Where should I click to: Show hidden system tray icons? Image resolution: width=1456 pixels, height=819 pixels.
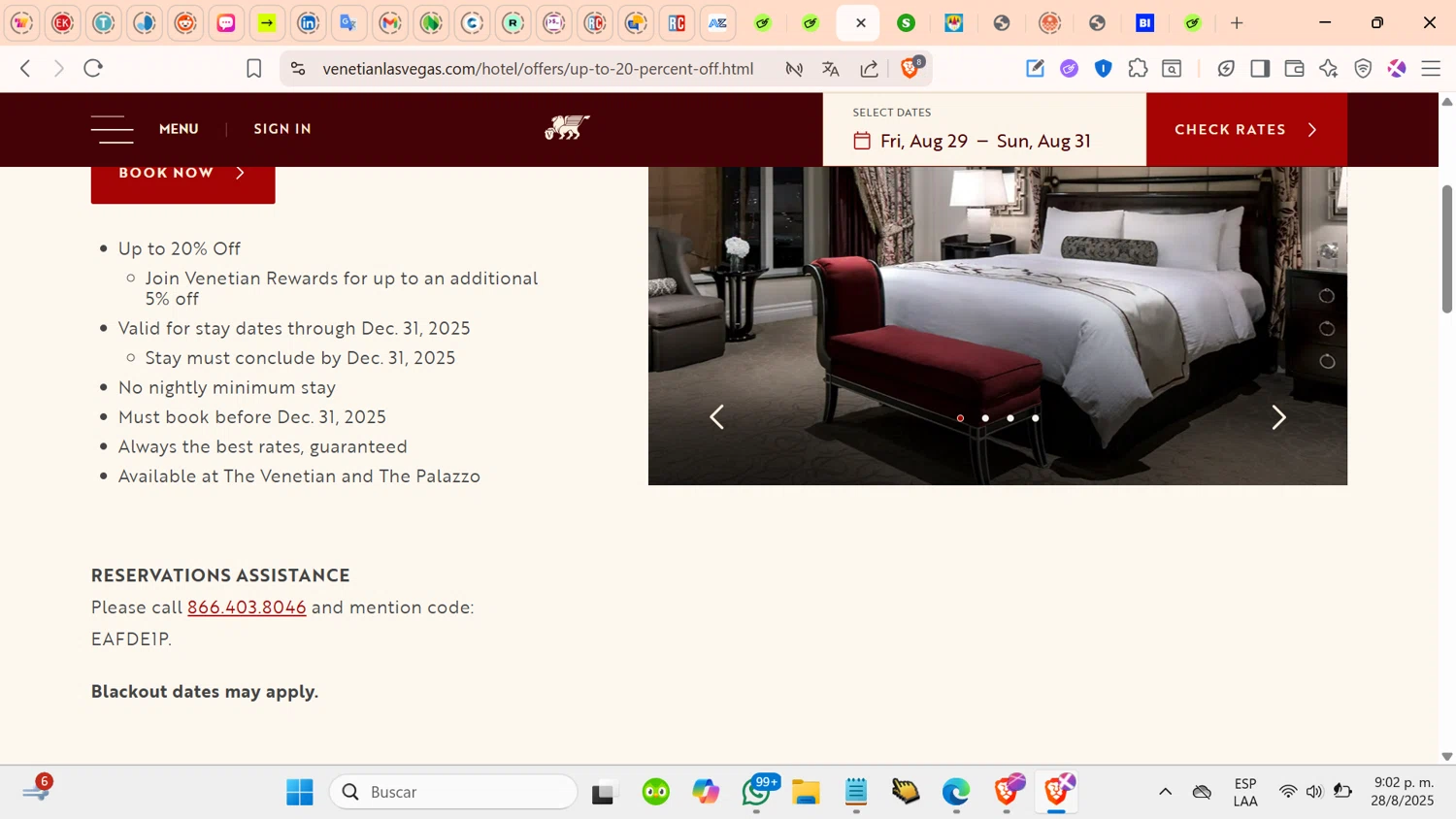[1165, 792]
